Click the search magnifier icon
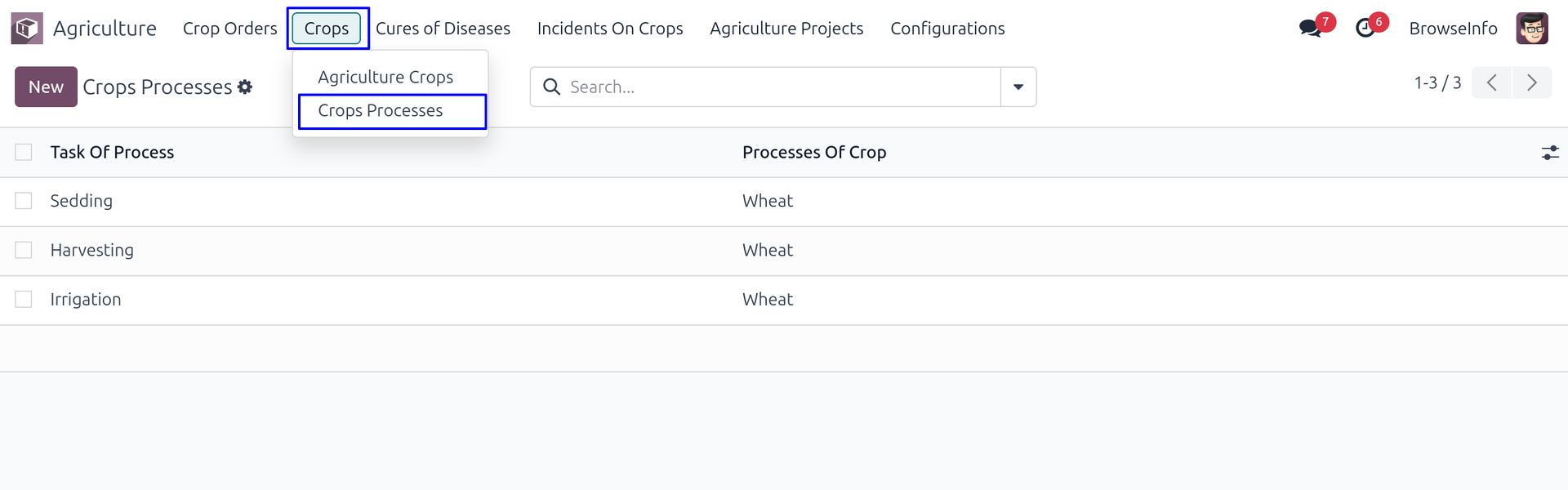Viewport: 1568px width, 490px height. (x=552, y=87)
